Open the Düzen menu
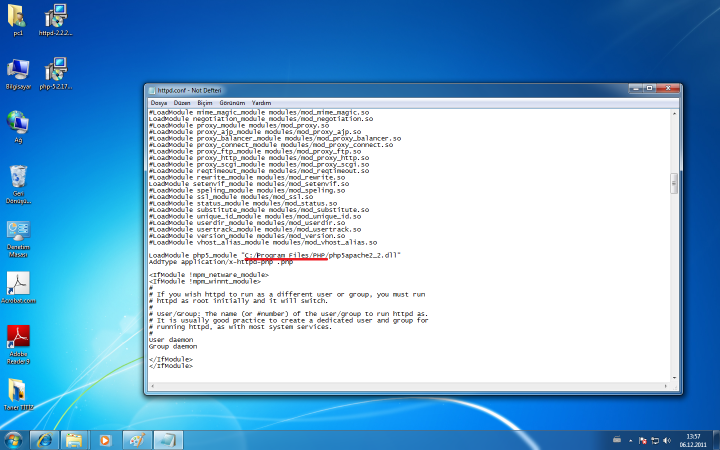Viewport: 720px width, 450px height. 182,102
